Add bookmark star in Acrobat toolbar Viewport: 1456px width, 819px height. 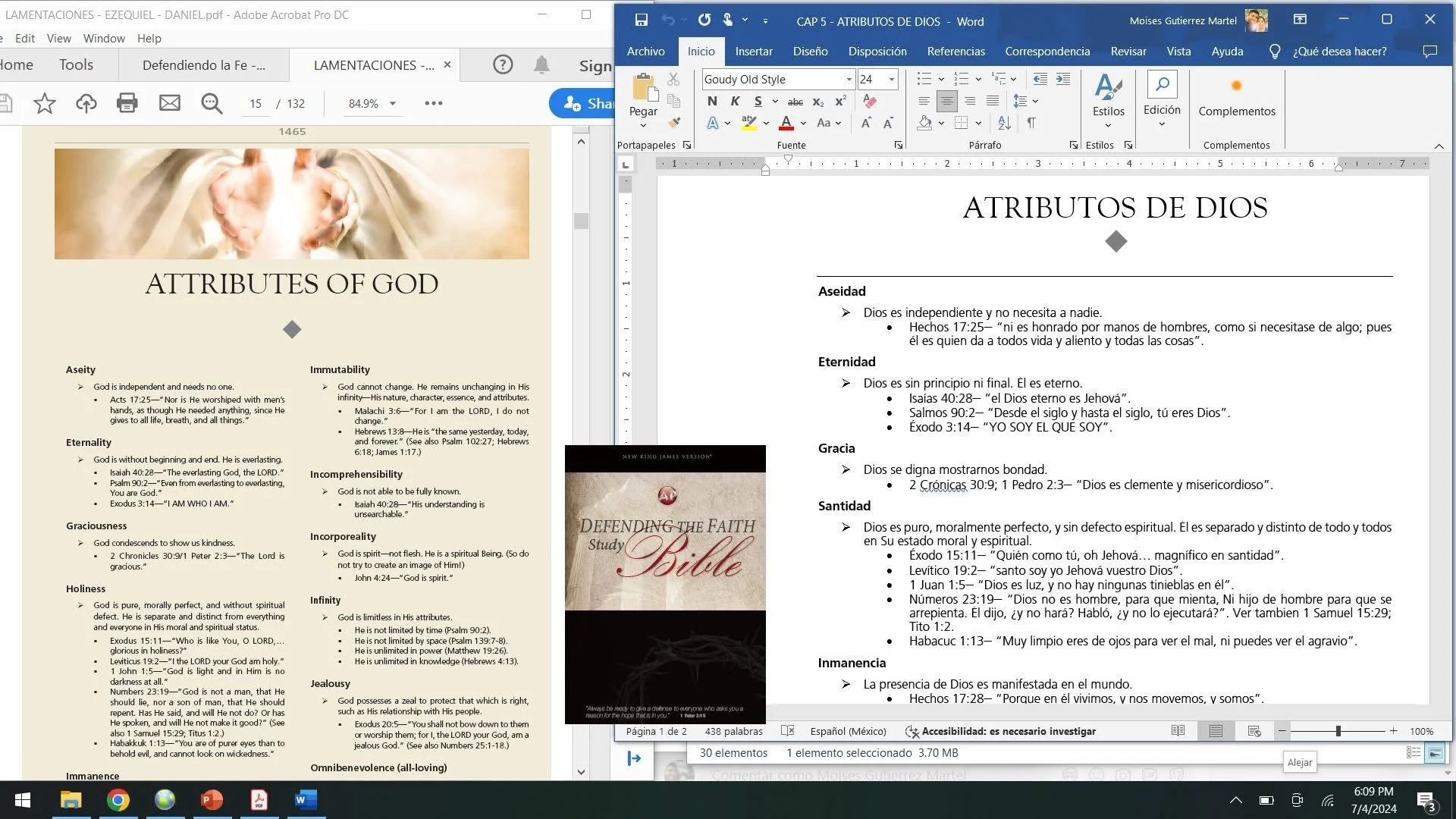[45, 103]
